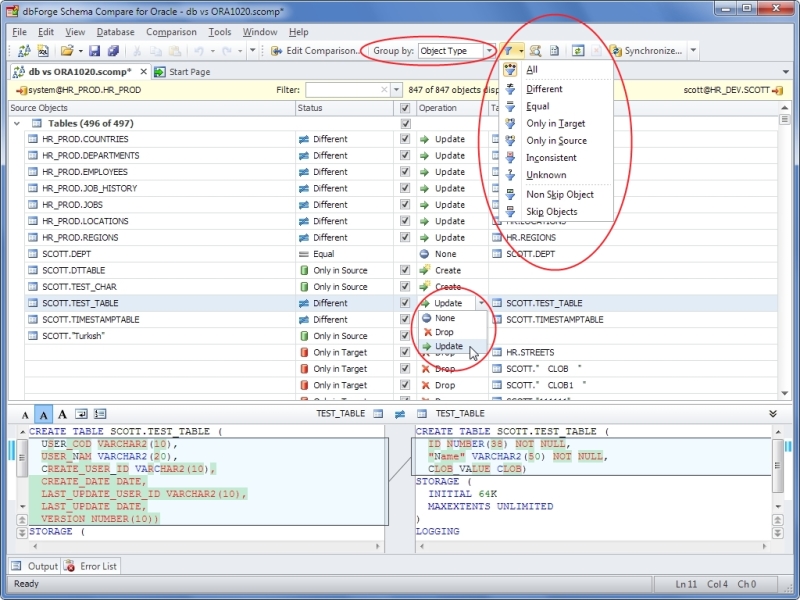Switch to the Start Page tab
Image resolution: width=800 pixels, height=600 pixels.
pos(182,72)
